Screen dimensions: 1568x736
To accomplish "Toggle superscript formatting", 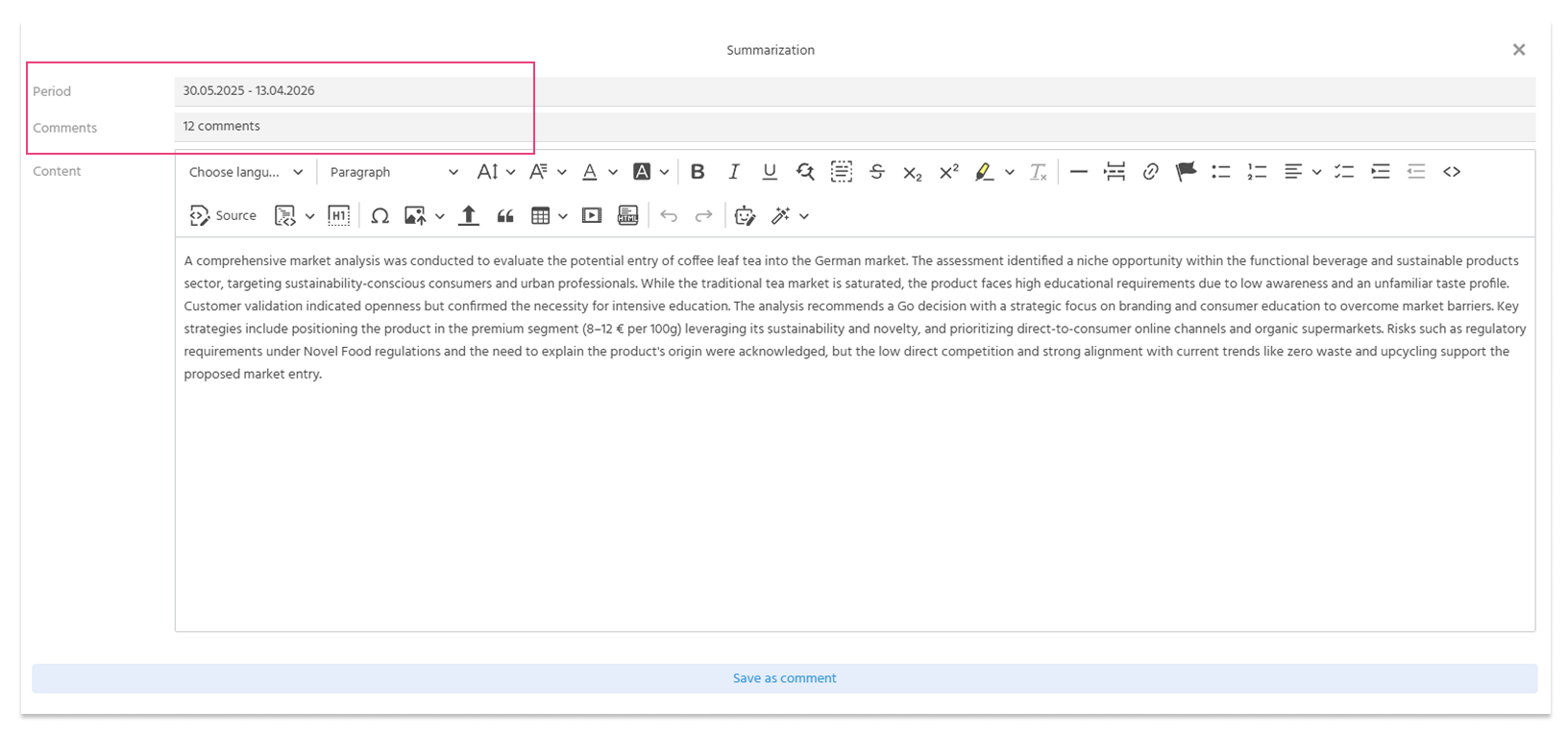I will [x=949, y=172].
